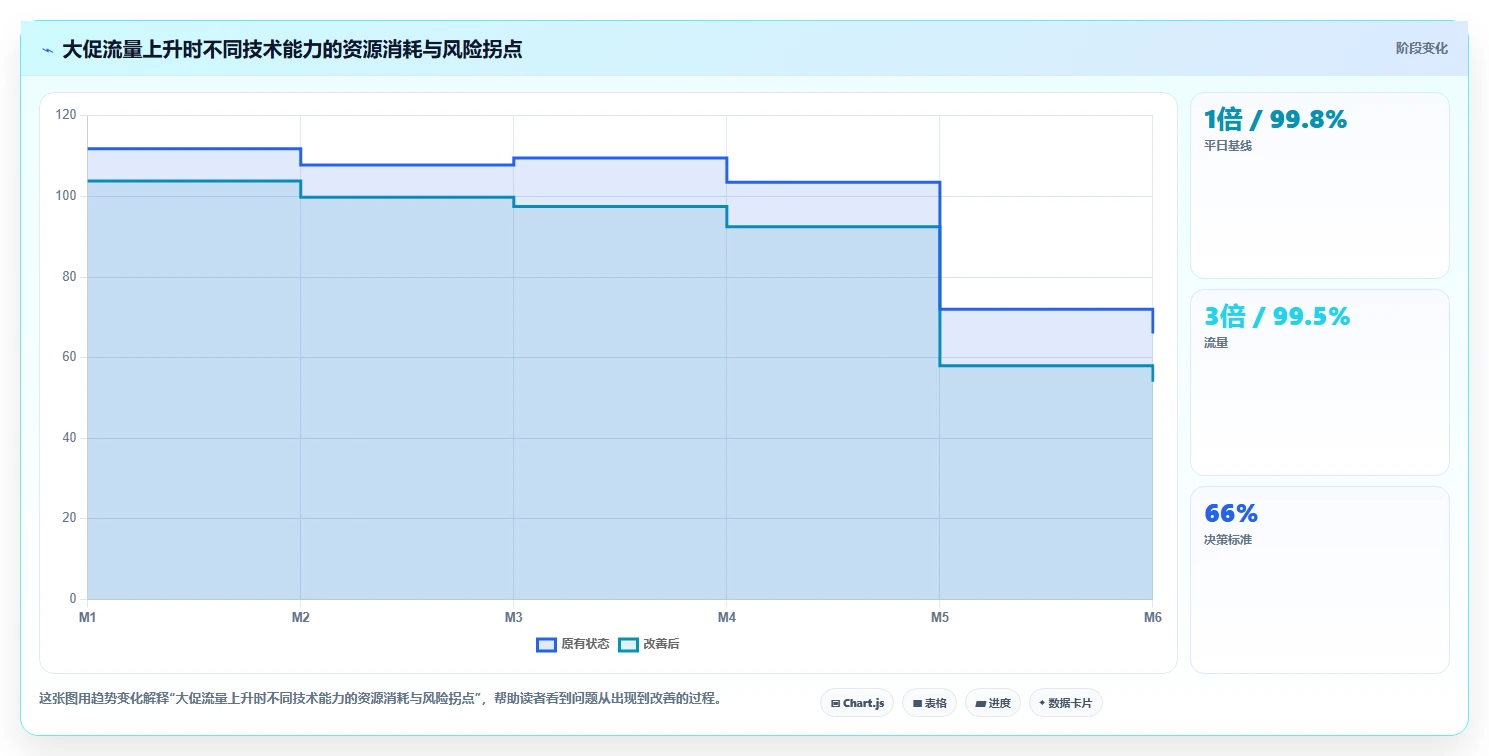Viewport: 1489px width, 756px height.
Task: Click the M6 x-axis label
Action: point(1153,618)
